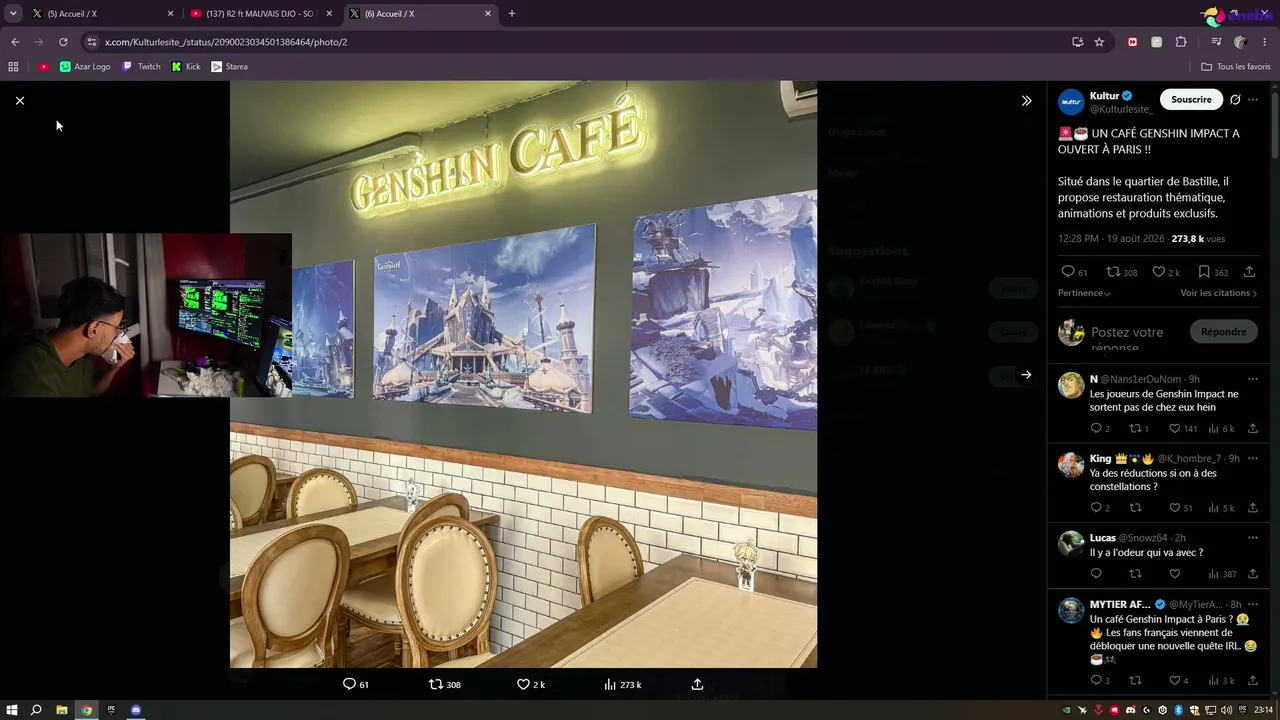
Task: Open the Chrome apps grid in bookmarks bar
Action: point(13,67)
